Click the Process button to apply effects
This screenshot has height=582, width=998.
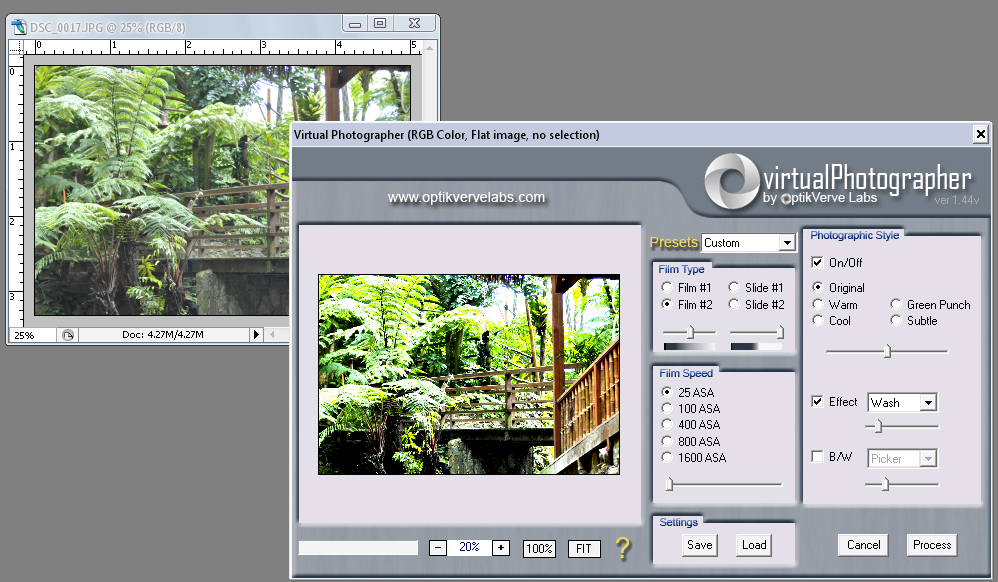pos(931,545)
